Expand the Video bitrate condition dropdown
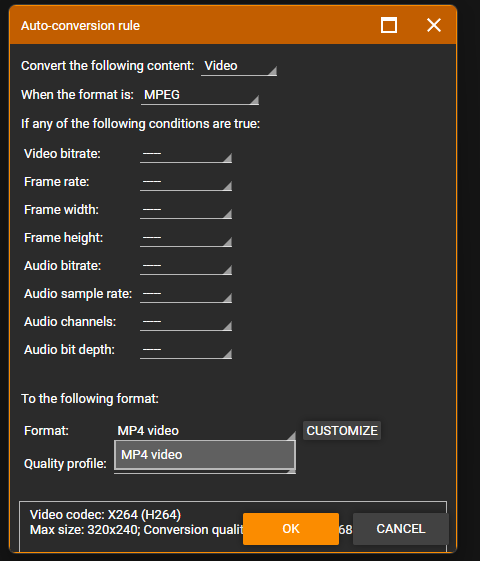 [186, 154]
